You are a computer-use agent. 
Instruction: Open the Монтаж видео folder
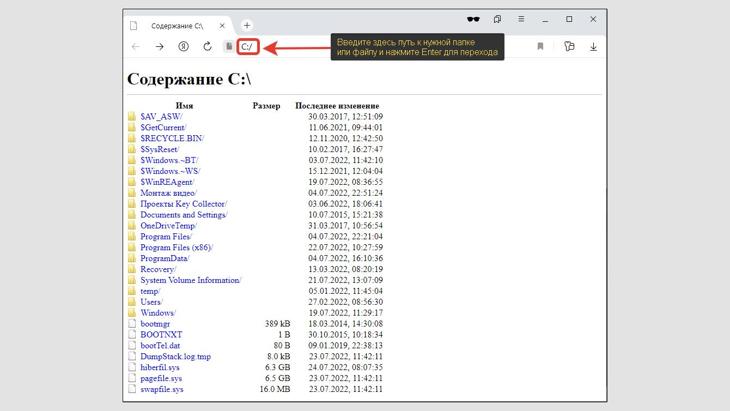[x=169, y=193]
